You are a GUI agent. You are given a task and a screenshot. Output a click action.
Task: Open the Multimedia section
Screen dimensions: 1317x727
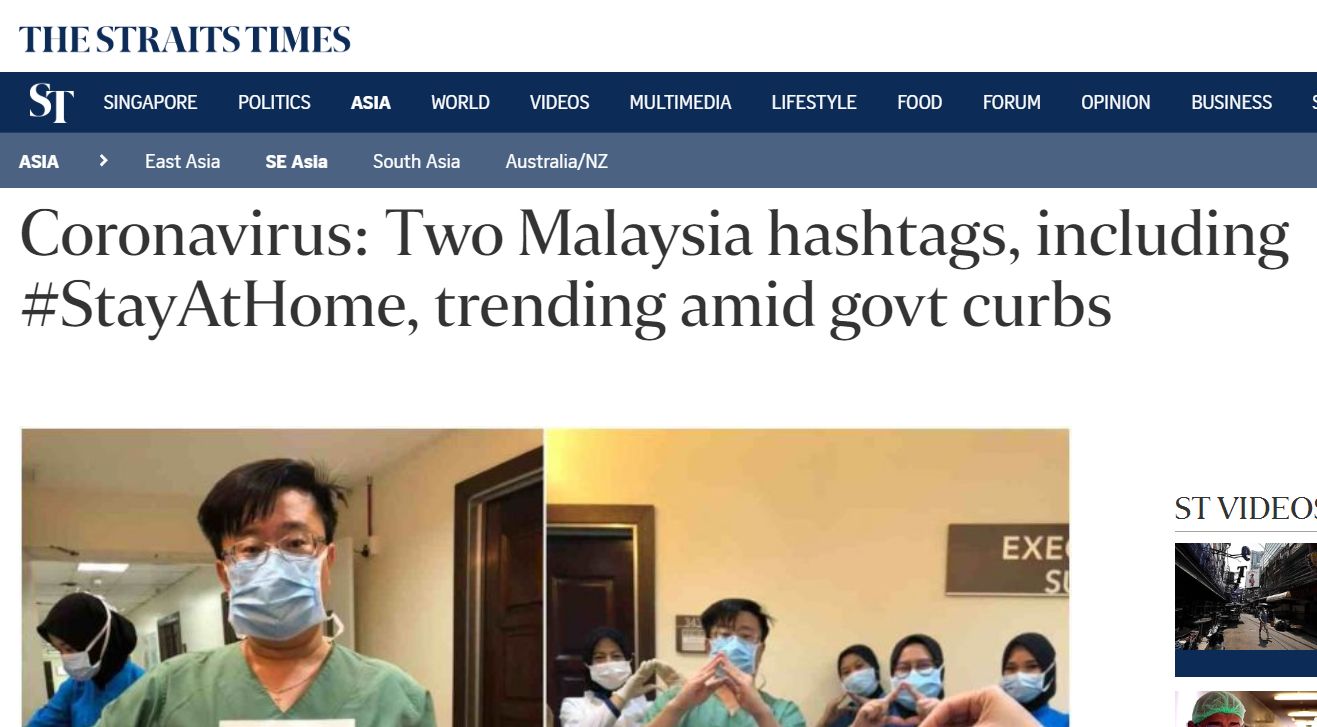coord(680,102)
